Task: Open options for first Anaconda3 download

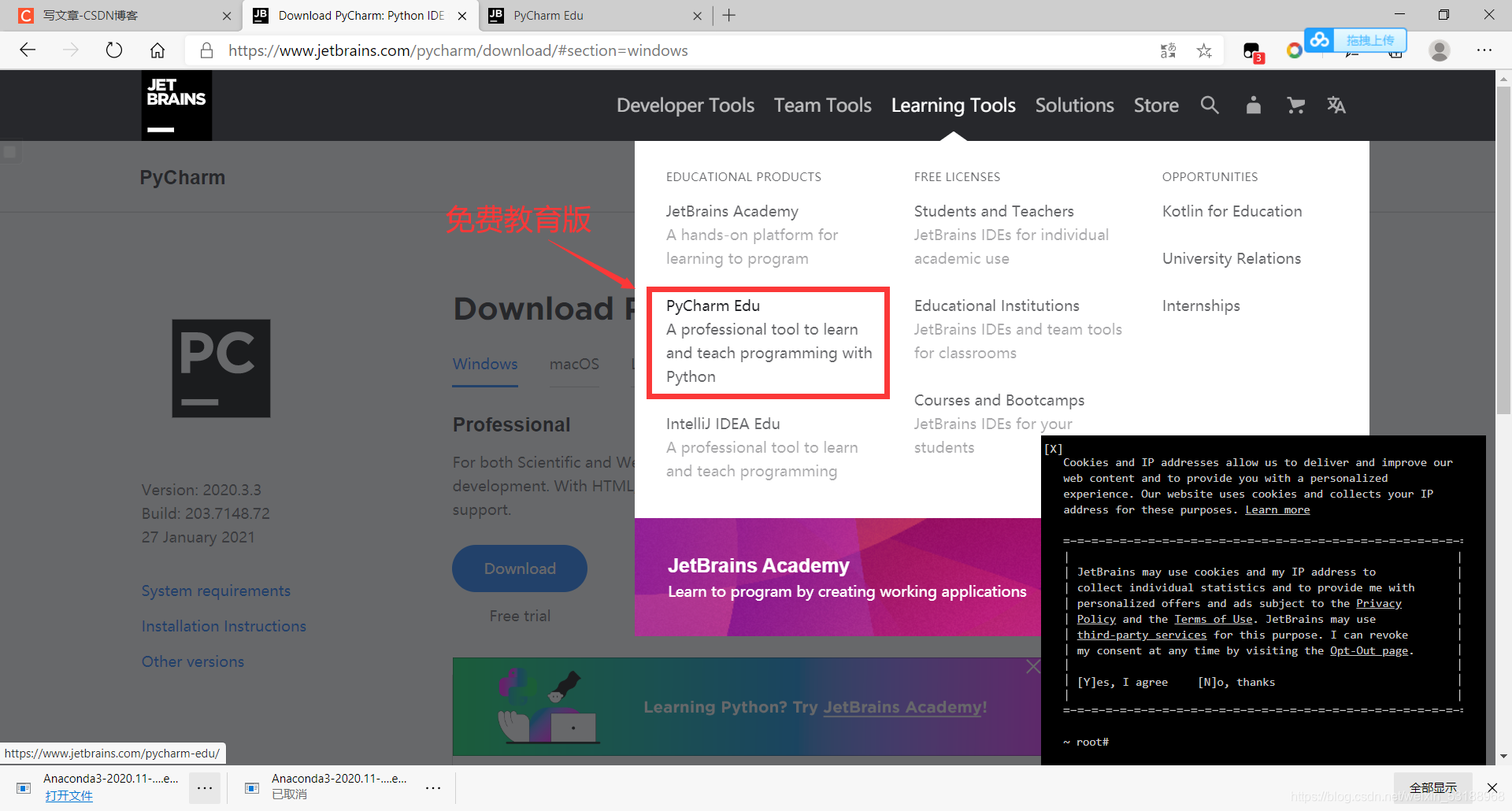Action: point(205,787)
